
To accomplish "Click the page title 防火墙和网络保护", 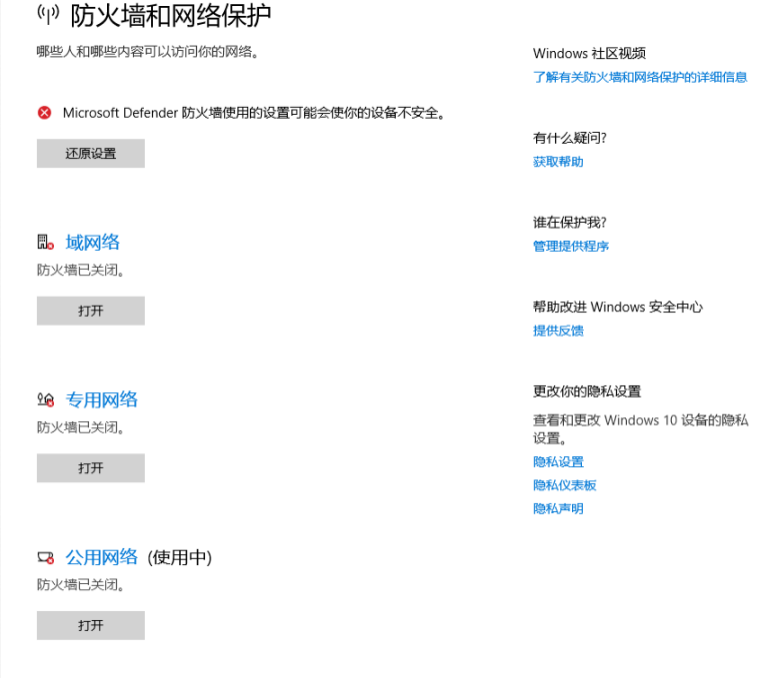I will 171,15.
